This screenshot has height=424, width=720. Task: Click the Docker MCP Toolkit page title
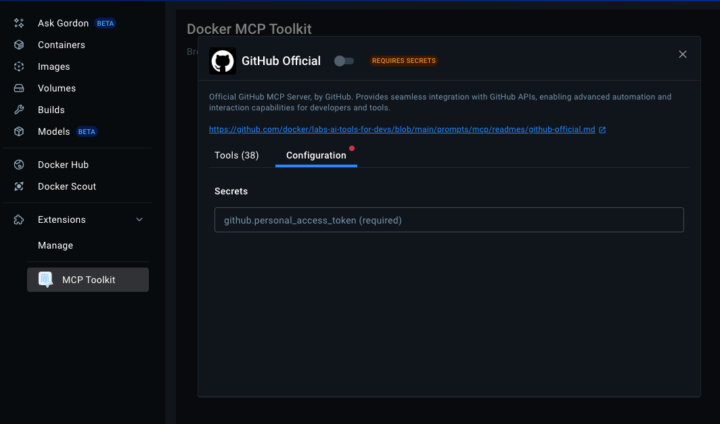249,29
